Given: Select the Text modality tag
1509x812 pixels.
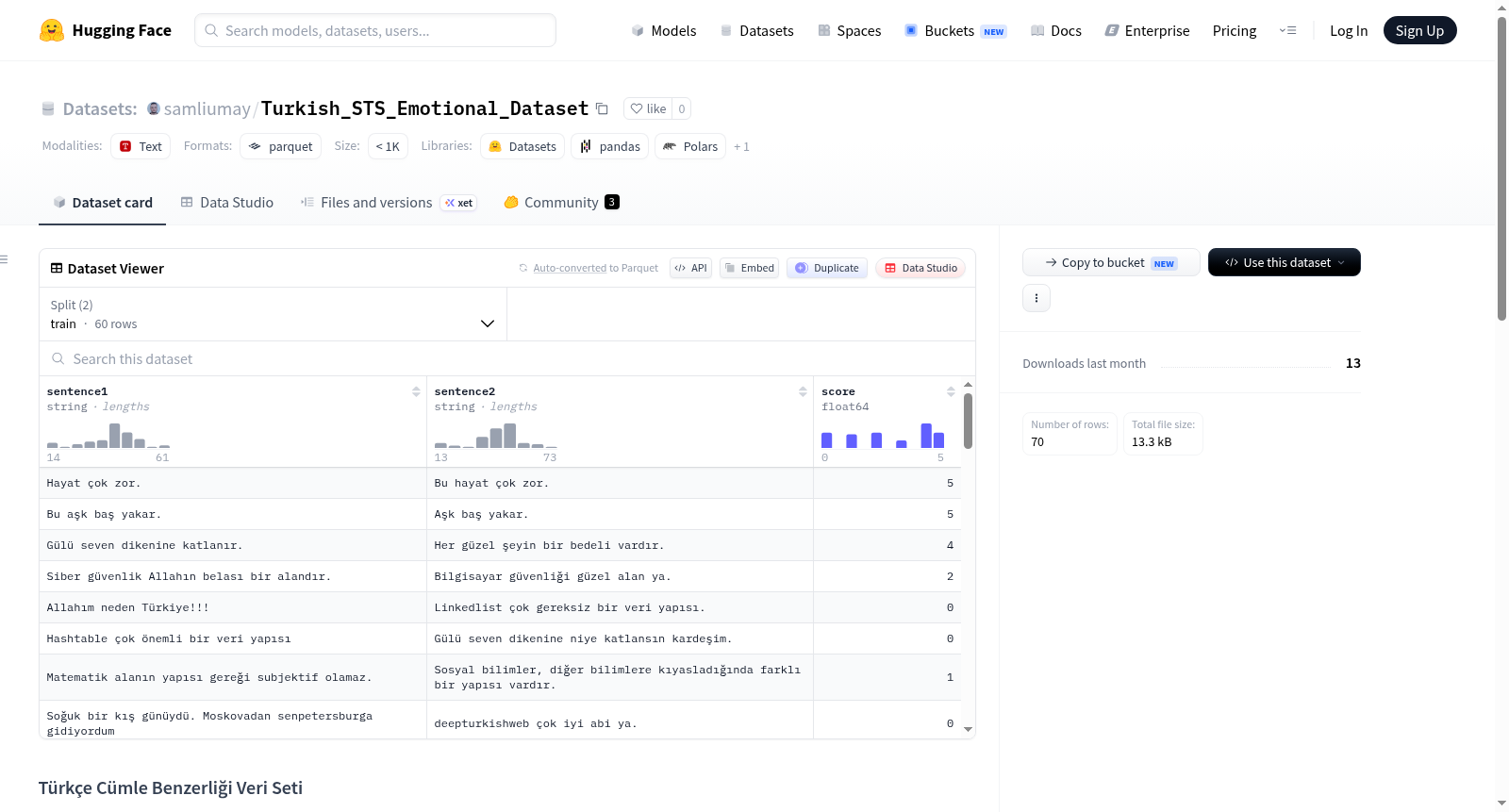Looking at the screenshot, I should tap(141, 146).
